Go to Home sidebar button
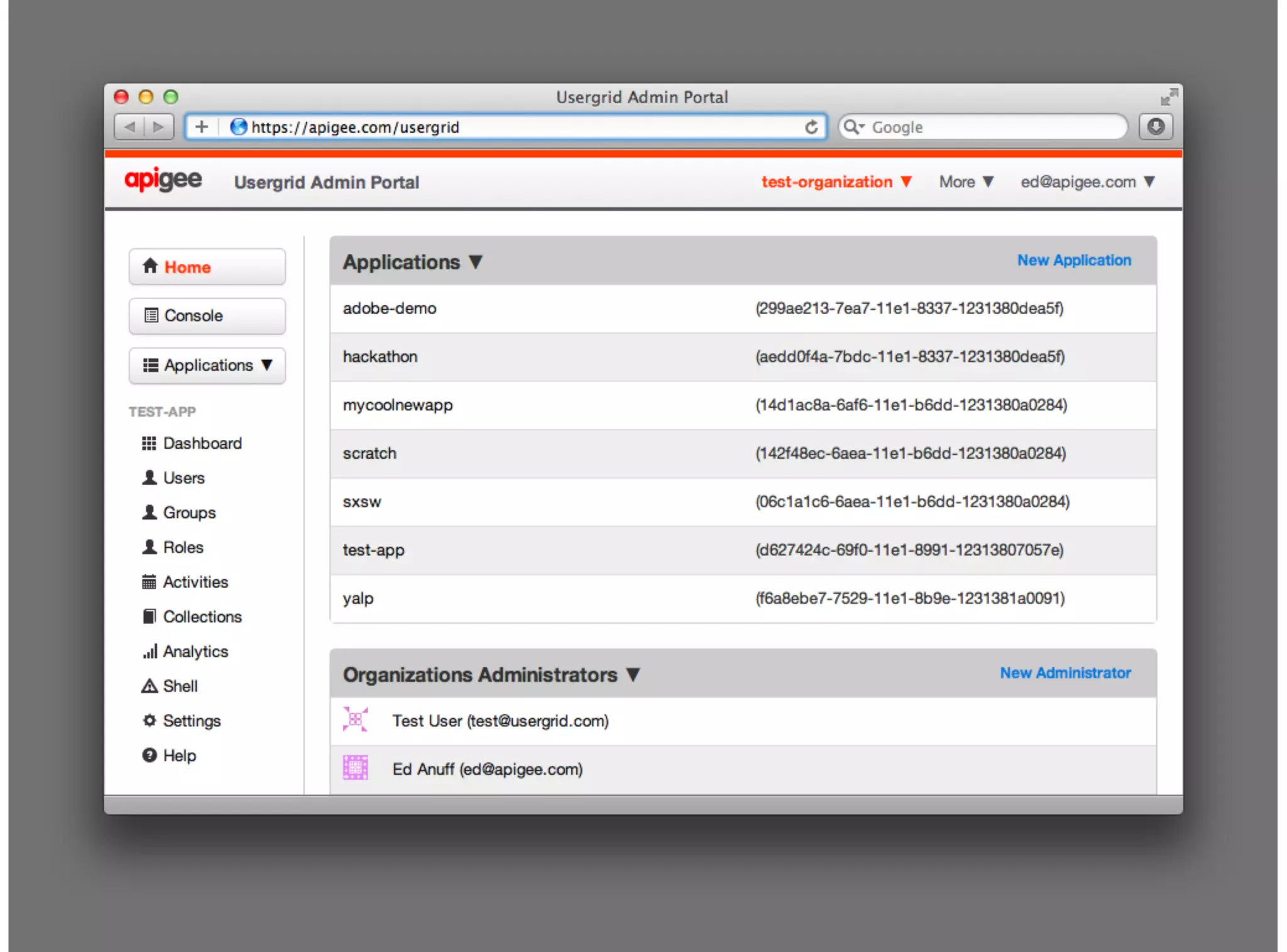 coord(207,267)
